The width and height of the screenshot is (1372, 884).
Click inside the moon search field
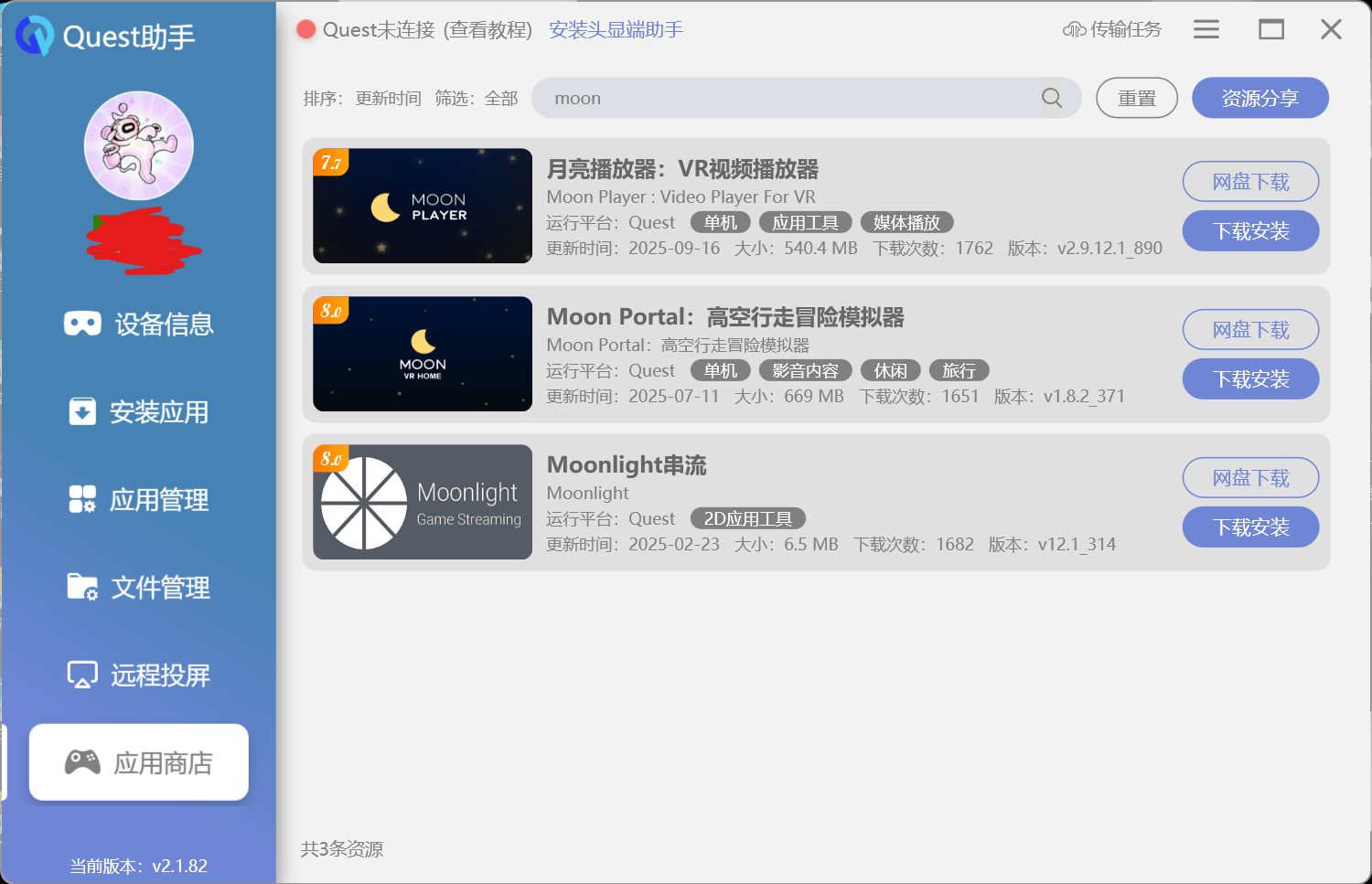pos(777,98)
